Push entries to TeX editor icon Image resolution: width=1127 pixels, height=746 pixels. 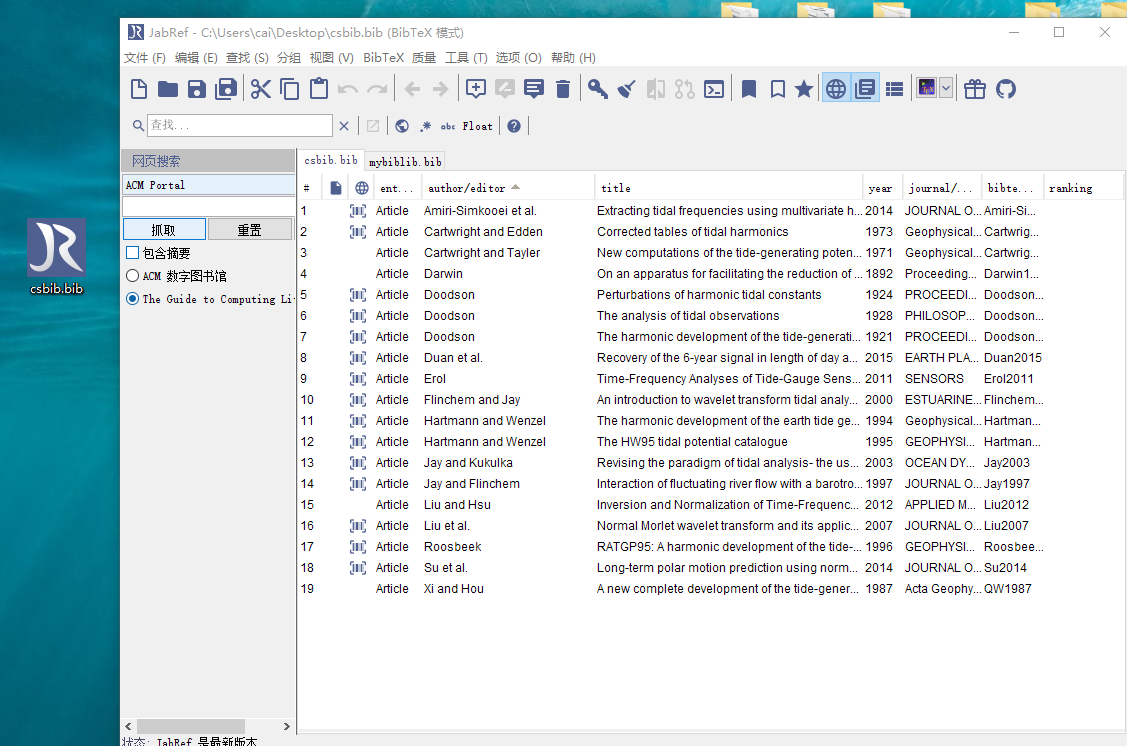click(926, 88)
